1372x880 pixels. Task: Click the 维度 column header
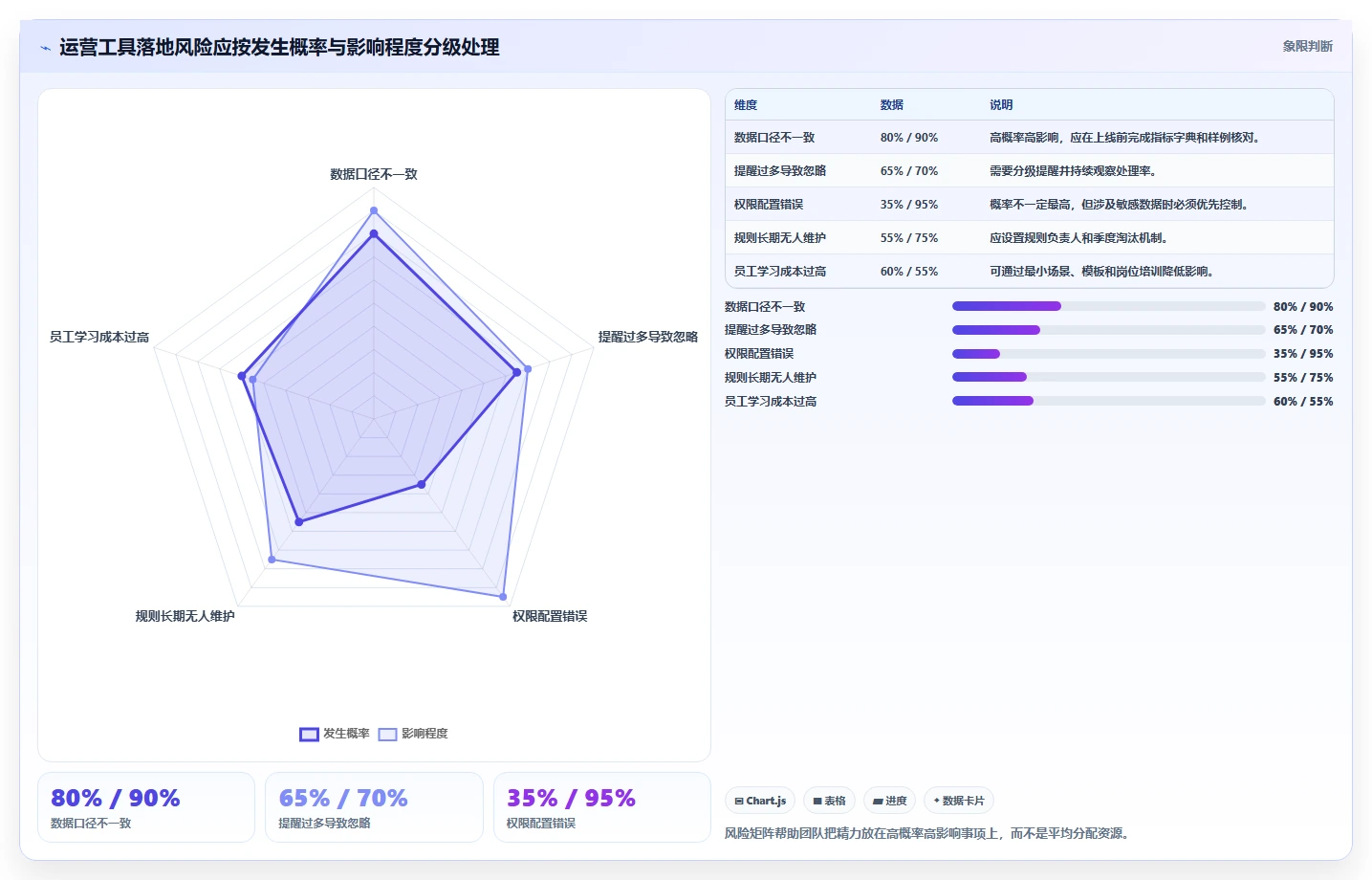(x=746, y=105)
